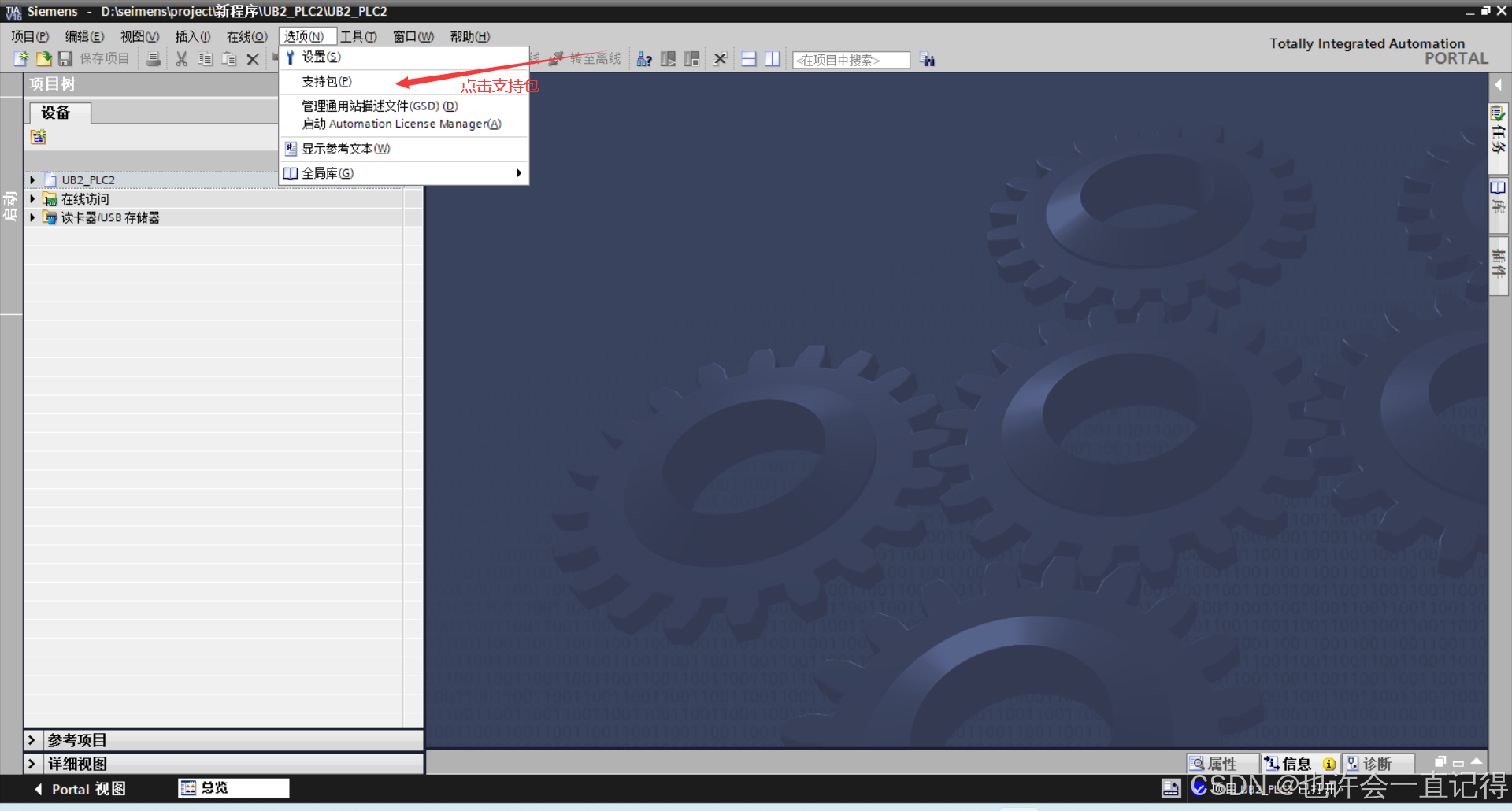The height and width of the screenshot is (811, 1512).
Task: Click the binoculars search icon
Action: pyautogui.click(x=928, y=59)
